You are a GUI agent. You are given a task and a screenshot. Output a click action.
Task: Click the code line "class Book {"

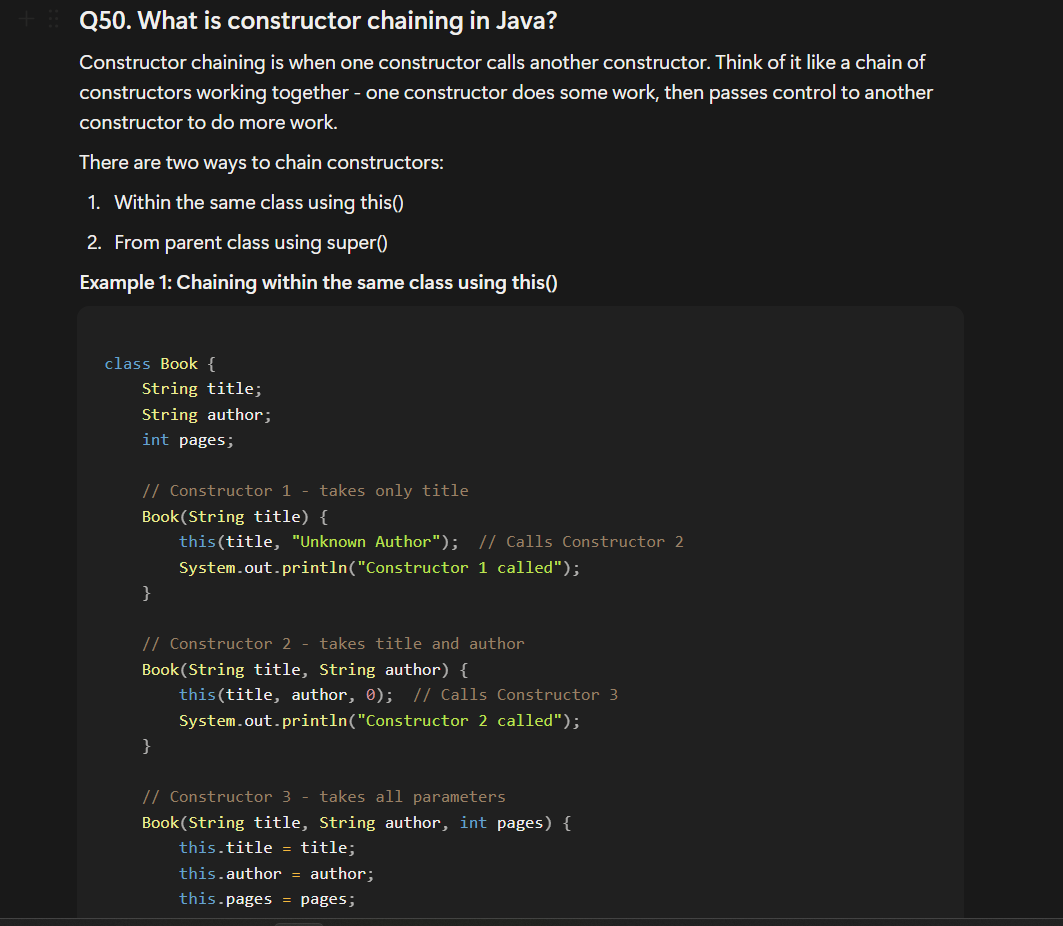tap(160, 364)
